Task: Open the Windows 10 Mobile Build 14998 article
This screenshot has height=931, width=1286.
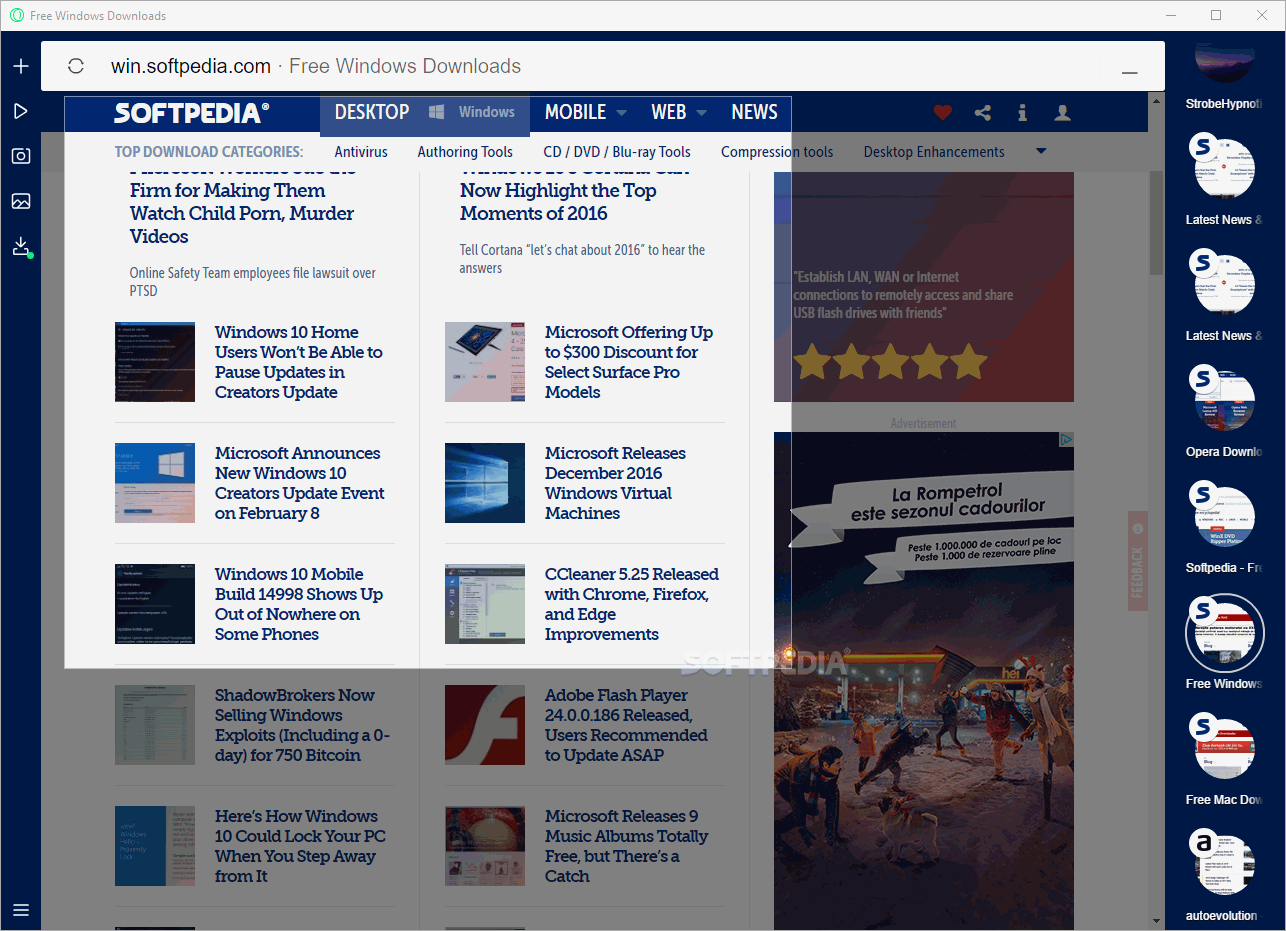Action: tap(299, 604)
